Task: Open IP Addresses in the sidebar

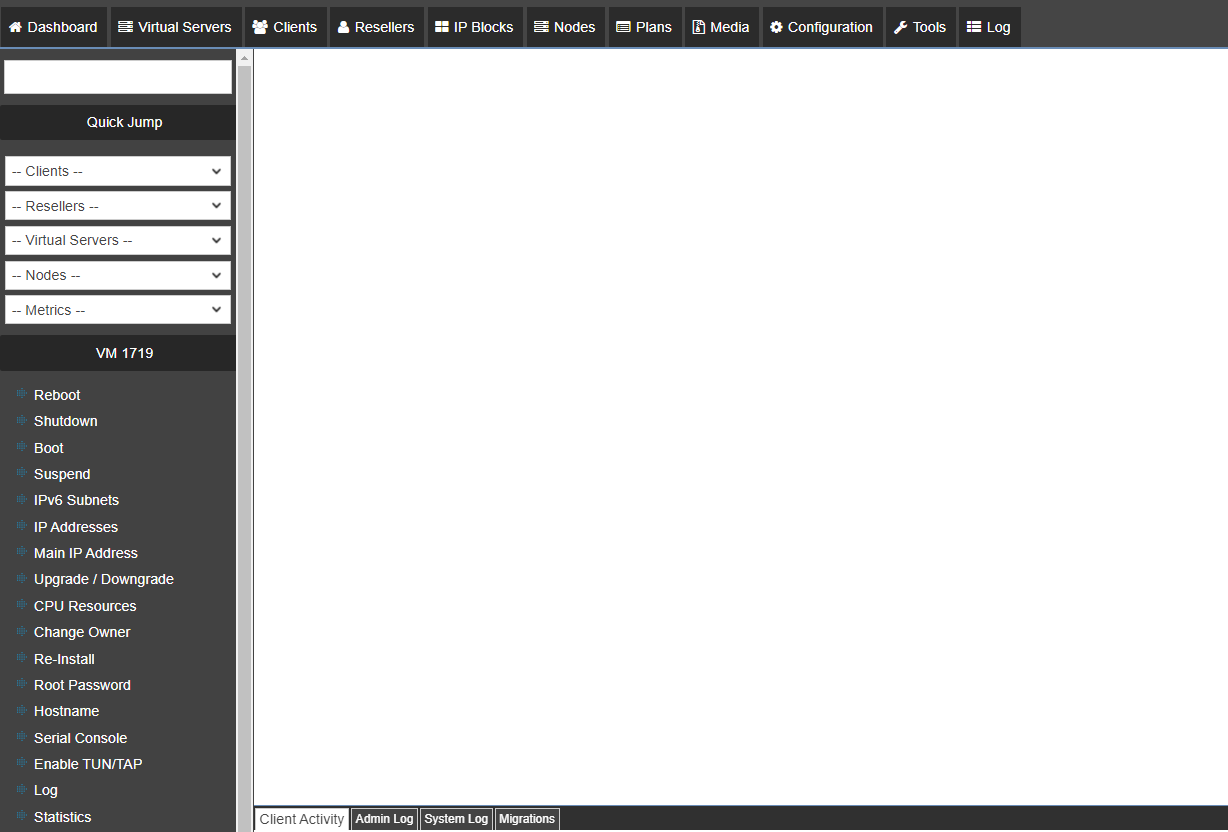Action: pos(76,527)
